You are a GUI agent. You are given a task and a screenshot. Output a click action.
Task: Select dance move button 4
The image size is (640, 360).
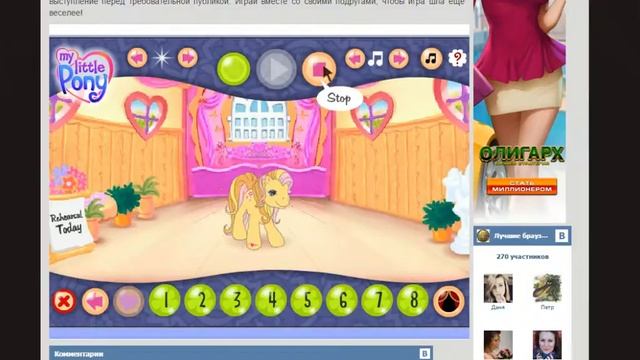pyautogui.click(x=271, y=300)
